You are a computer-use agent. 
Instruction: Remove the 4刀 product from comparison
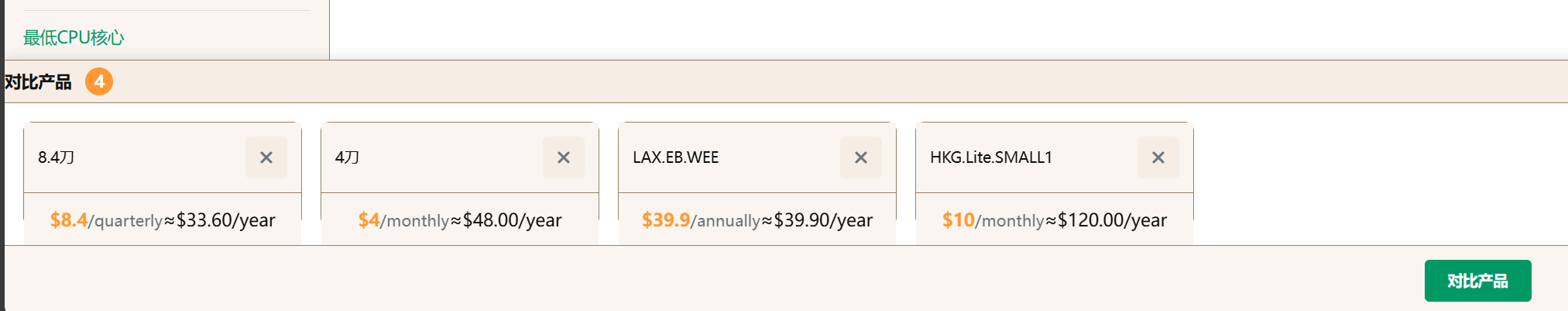(x=564, y=157)
